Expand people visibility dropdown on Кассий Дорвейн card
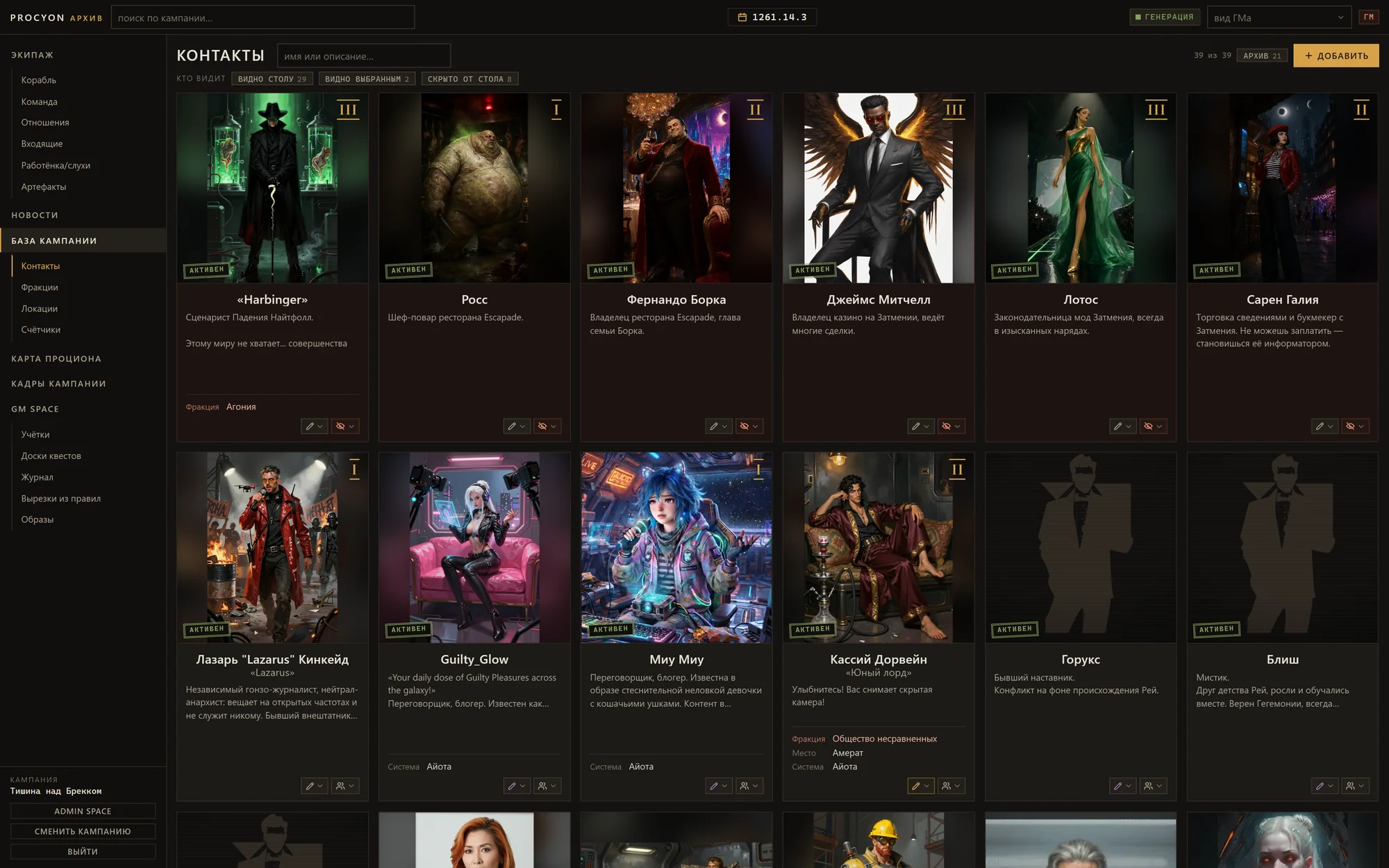 [x=951, y=786]
